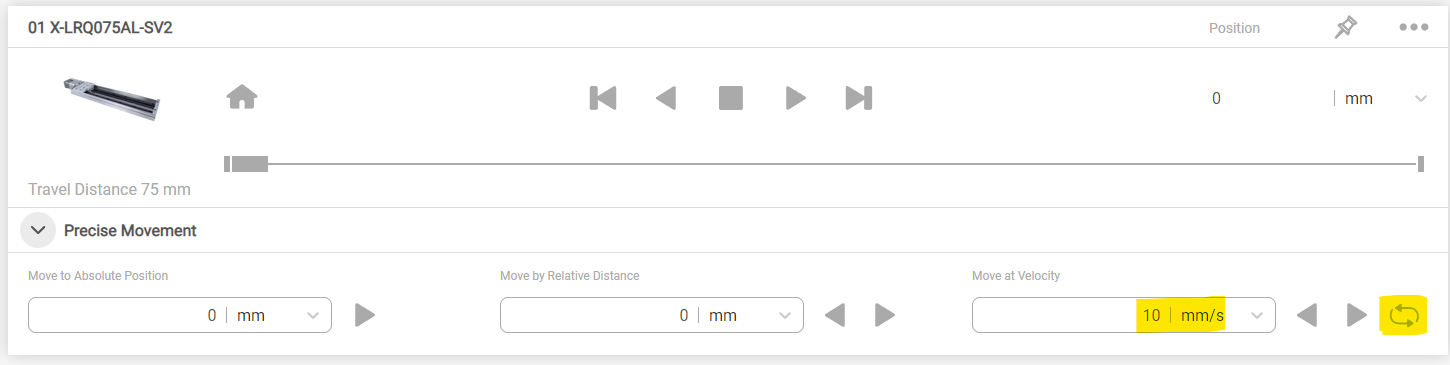The height and width of the screenshot is (365, 1450).
Task: Stop the stage movement
Action: (x=731, y=97)
